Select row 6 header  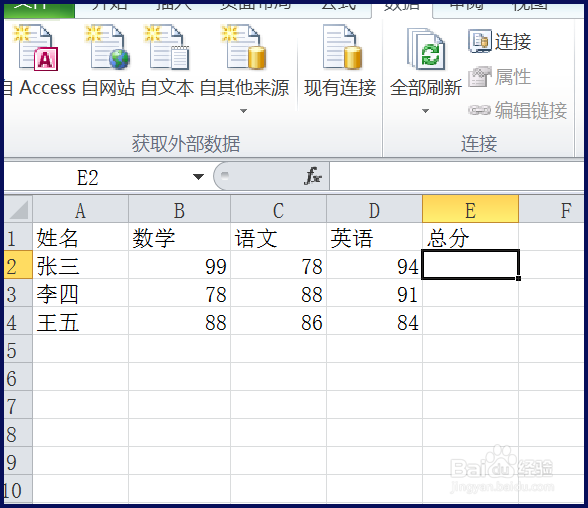(x=18, y=377)
